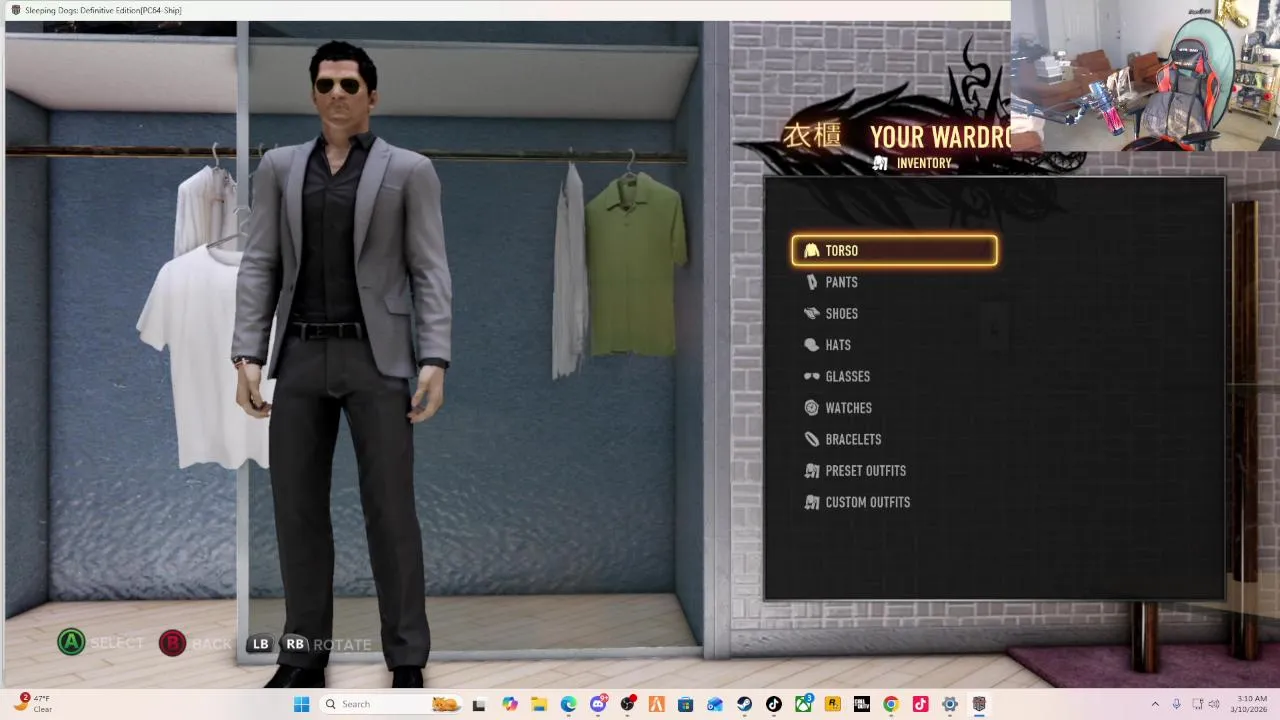Open the black TikTok taskbar icon
Viewport: 1280px width, 720px height.
[x=774, y=704]
